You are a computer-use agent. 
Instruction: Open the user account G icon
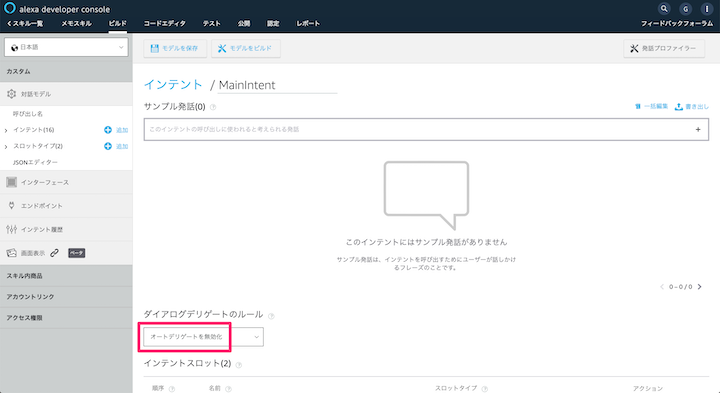click(x=686, y=9)
